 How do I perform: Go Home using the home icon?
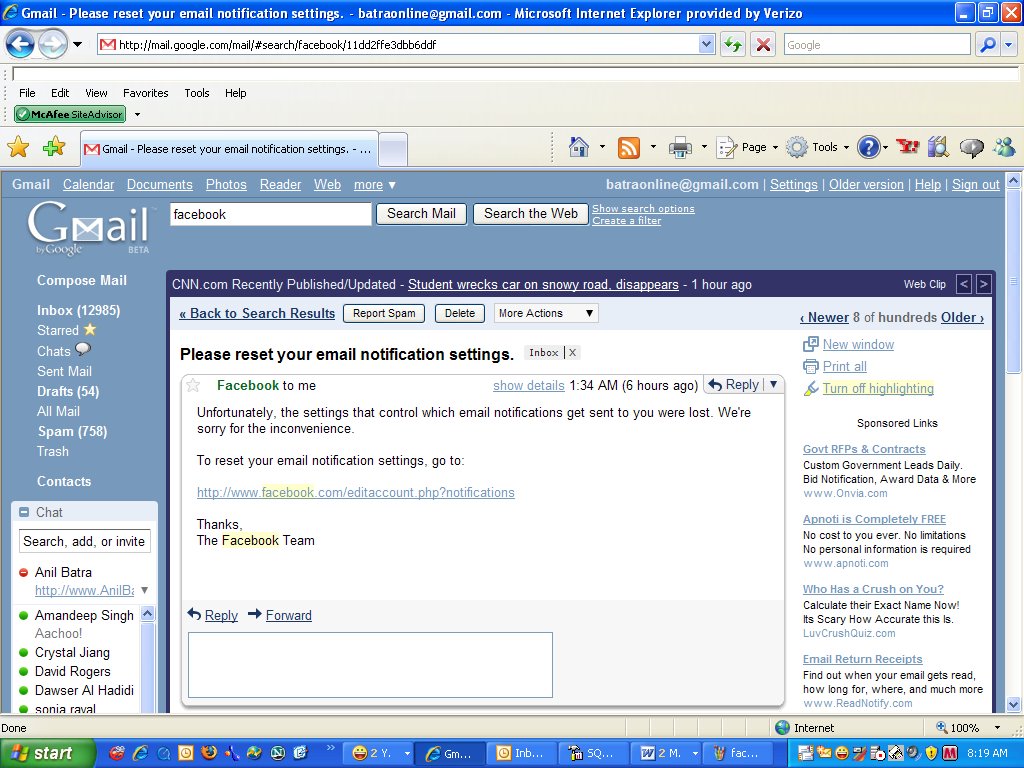580,146
